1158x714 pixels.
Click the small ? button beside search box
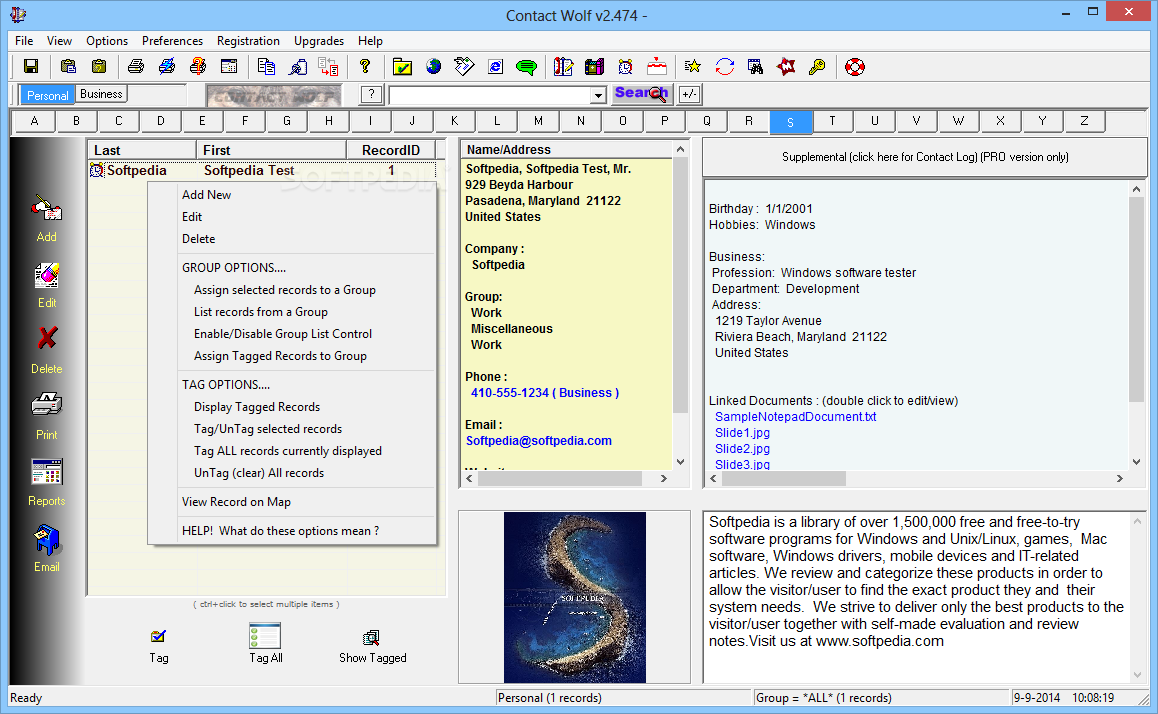(371, 95)
